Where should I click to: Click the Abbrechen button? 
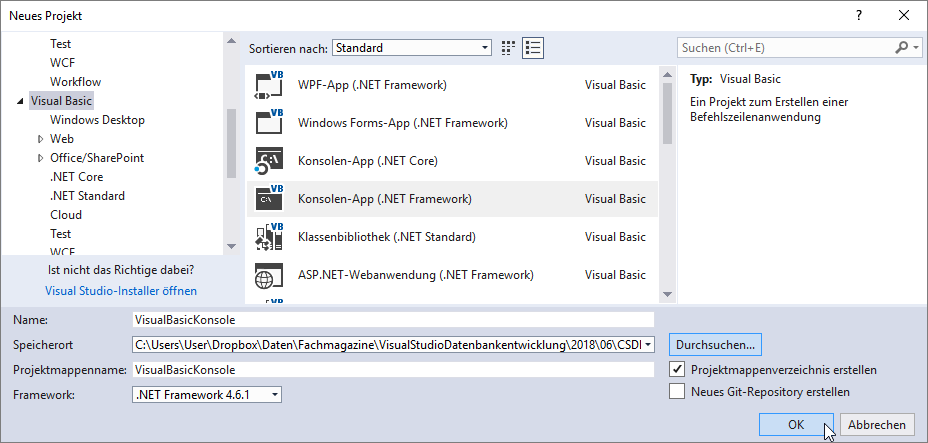pos(877,425)
